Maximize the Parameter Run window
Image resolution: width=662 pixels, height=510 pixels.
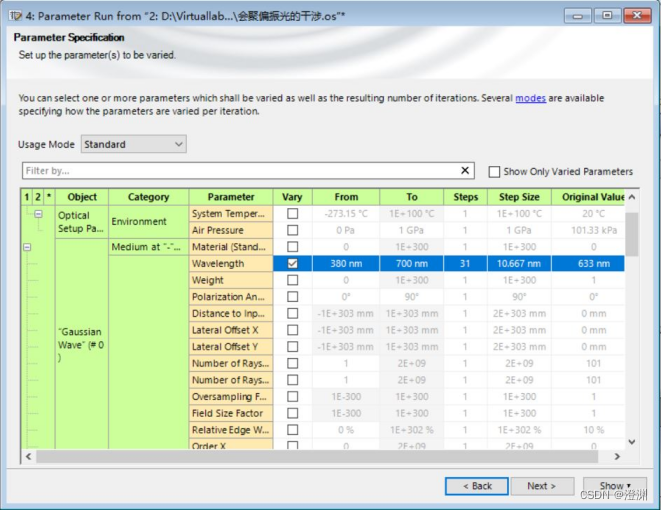click(x=607, y=15)
